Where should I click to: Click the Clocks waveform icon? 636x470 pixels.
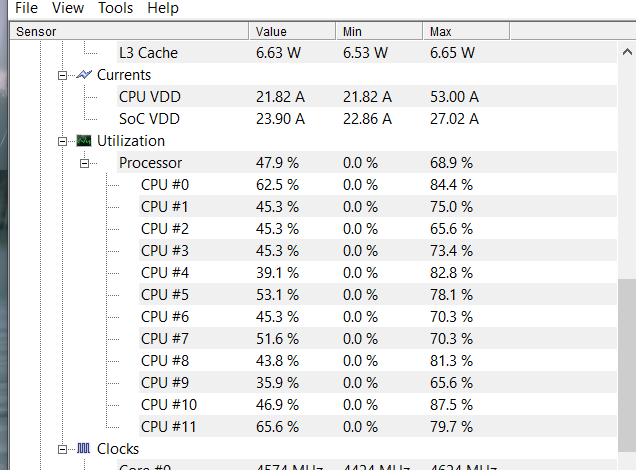pos(84,449)
